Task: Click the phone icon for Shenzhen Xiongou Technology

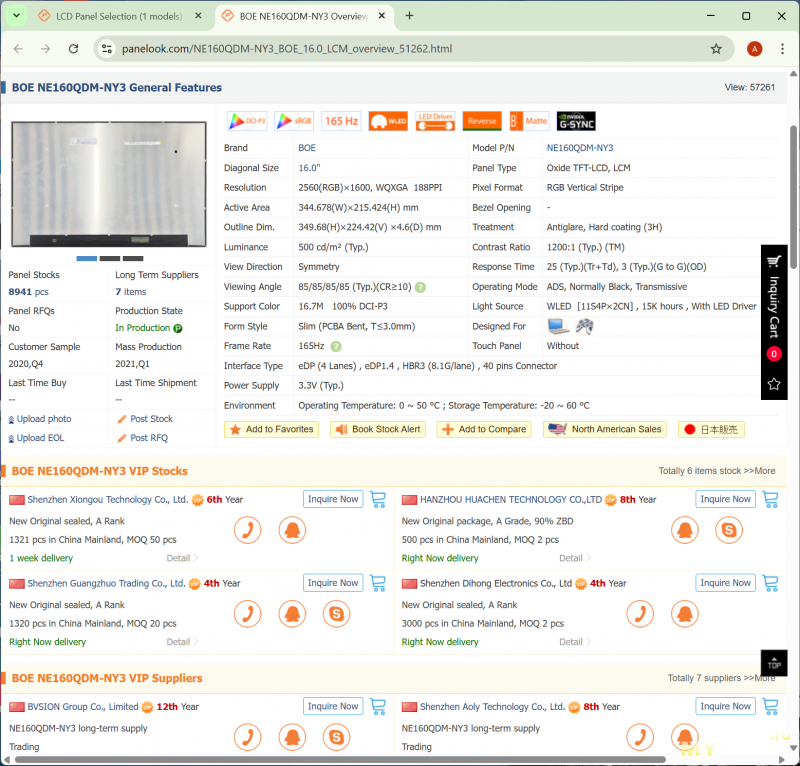Action: (x=247, y=530)
